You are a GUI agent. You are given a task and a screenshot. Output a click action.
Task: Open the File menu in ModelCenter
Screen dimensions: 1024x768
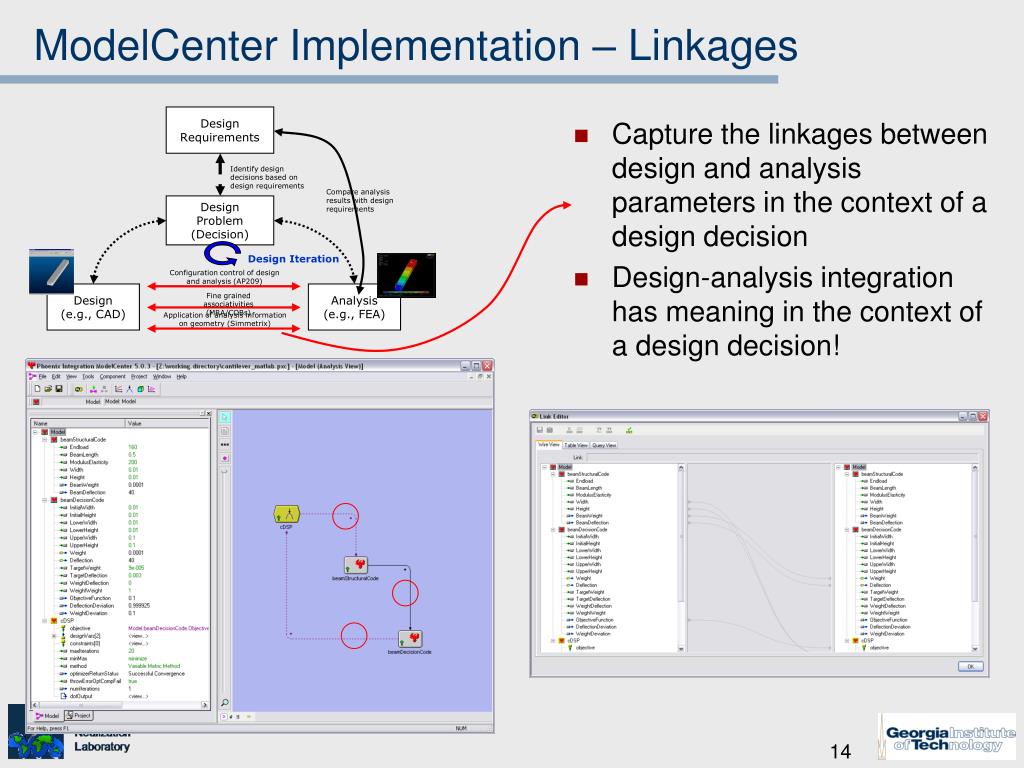click(42, 376)
